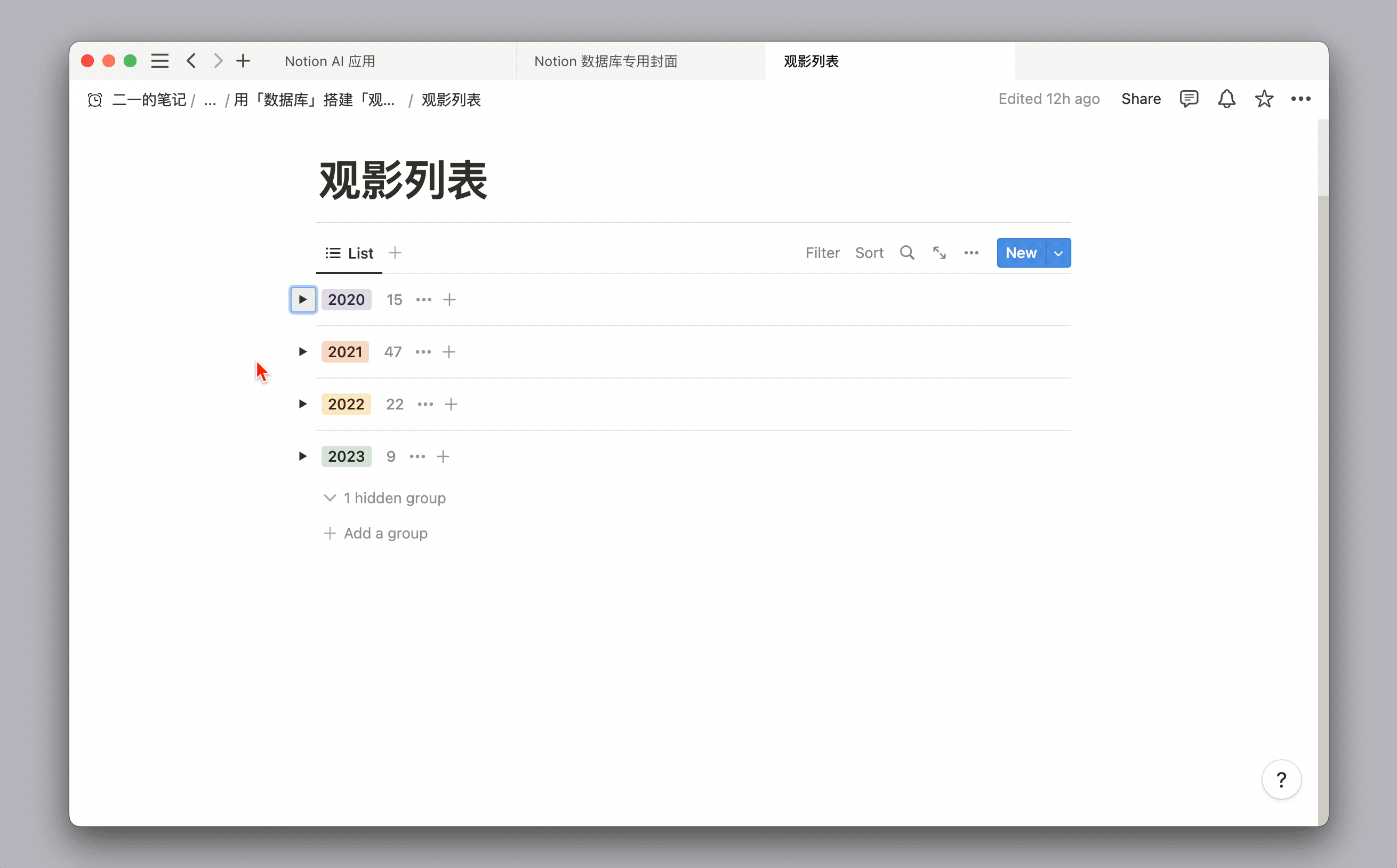The width and height of the screenshot is (1397, 868).
Task: Open view options three dots next to search
Action: point(971,253)
